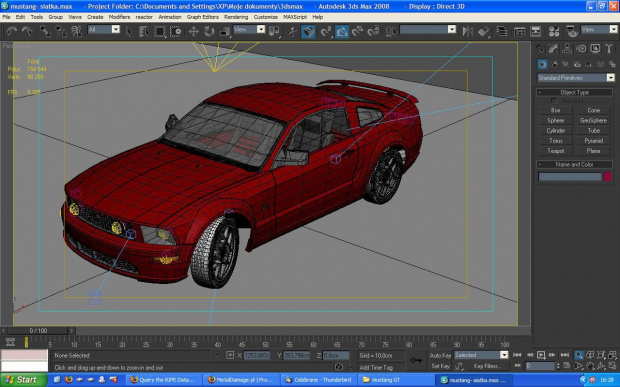The width and height of the screenshot is (620, 387).
Task: Click the Redo arrow in main toolbar
Action: (x=27, y=31)
